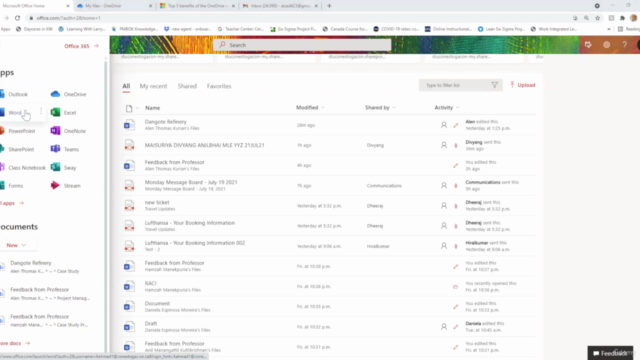This screenshot has width=640, height=360.
Task: Expand the bookmarks bar overflow chevron
Action: 609,29
